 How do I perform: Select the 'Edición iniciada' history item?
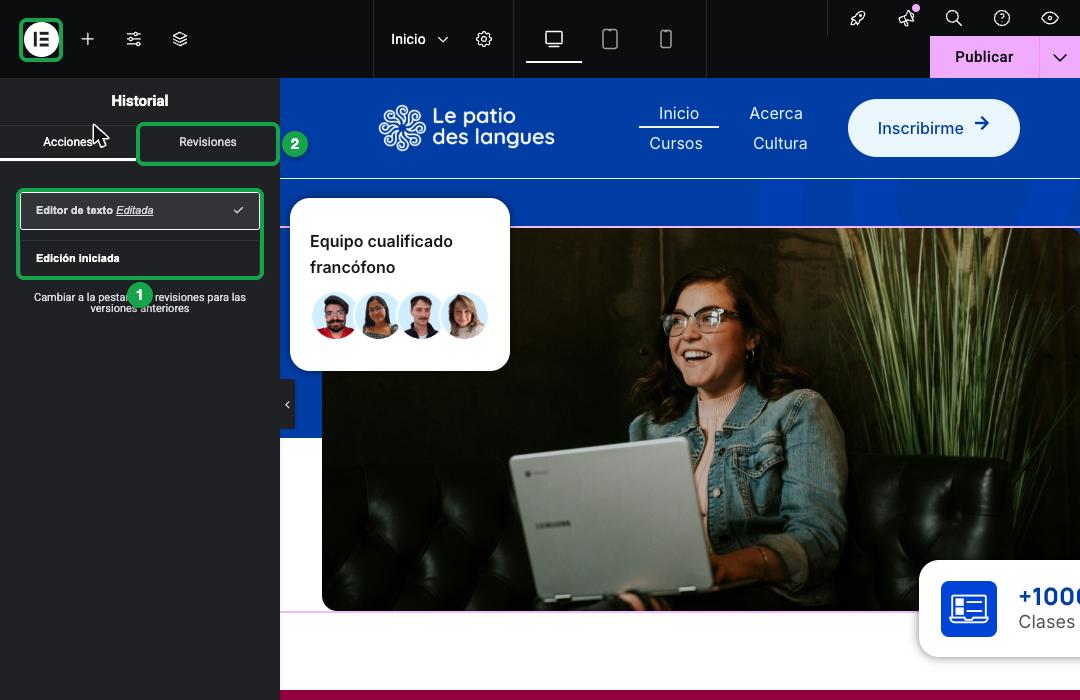140,258
